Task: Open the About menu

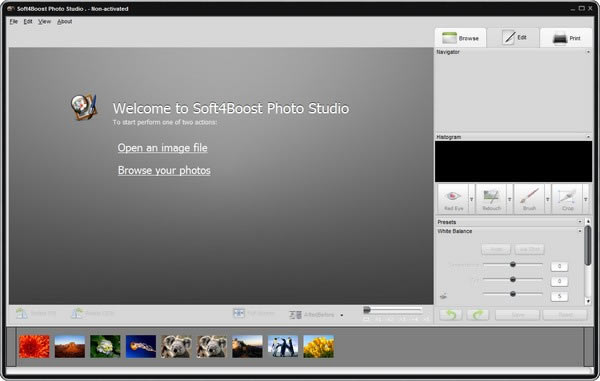Action: point(65,21)
